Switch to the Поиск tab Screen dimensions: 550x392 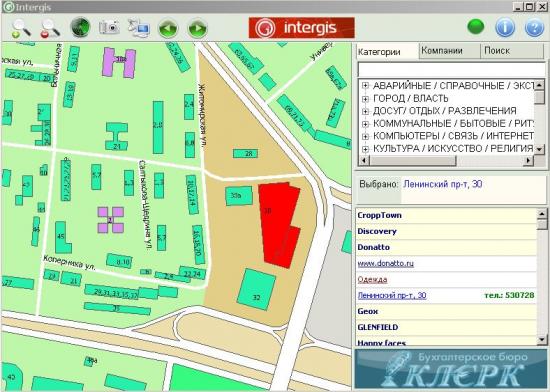512,51
